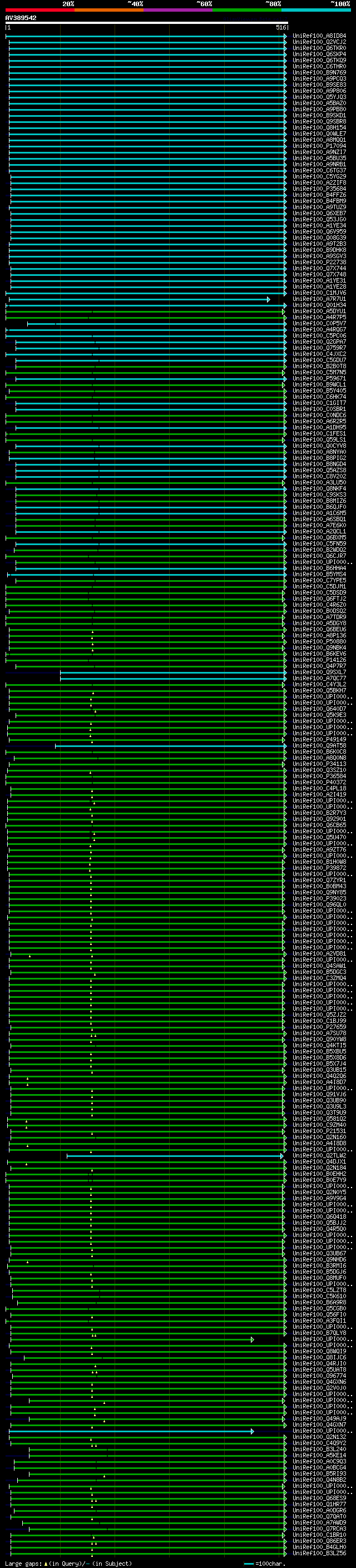Select the UniRef100_C5PC06 label

click(x=319, y=335)
